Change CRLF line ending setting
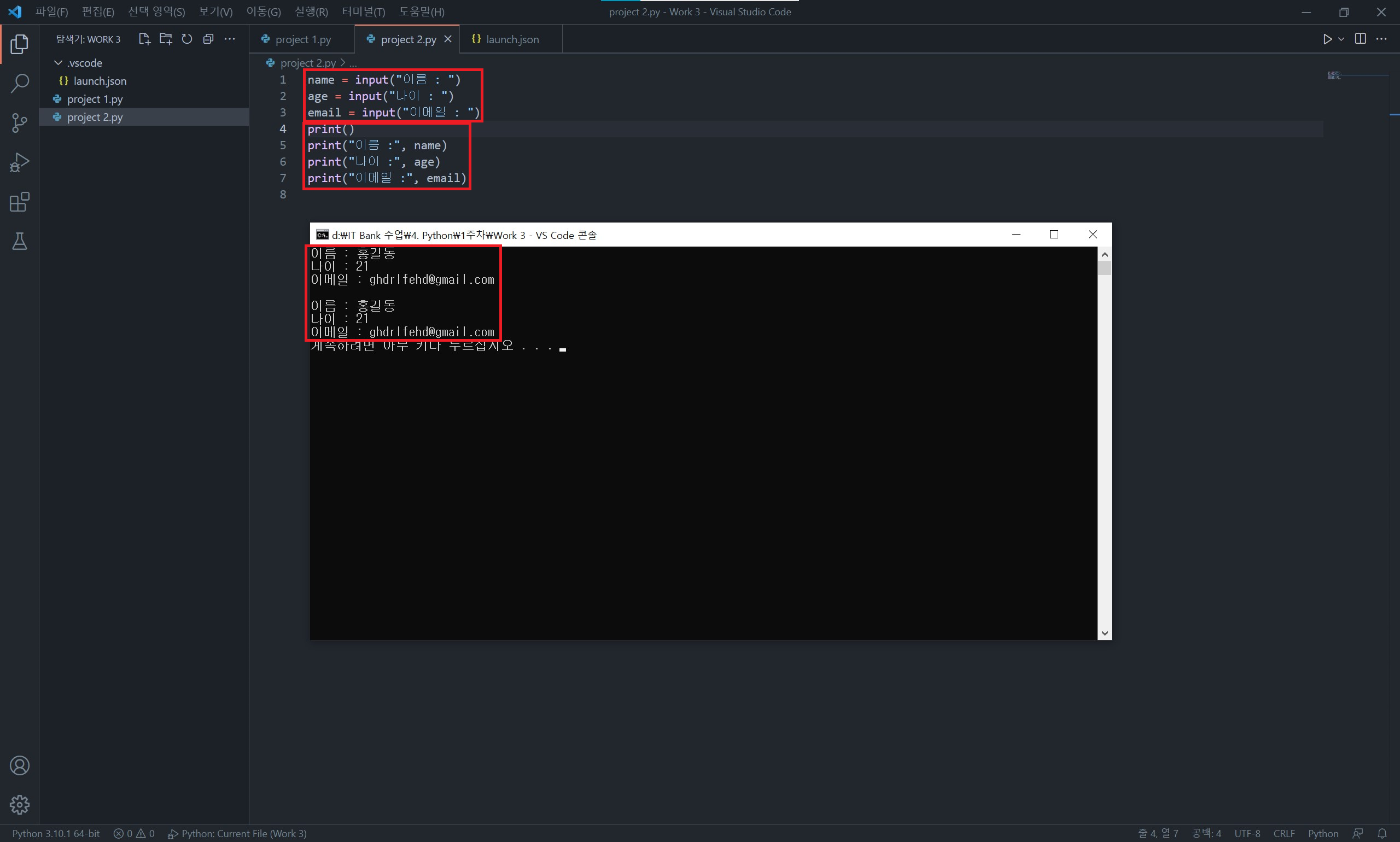Viewport: 1400px width, 842px height. coord(1283,833)
